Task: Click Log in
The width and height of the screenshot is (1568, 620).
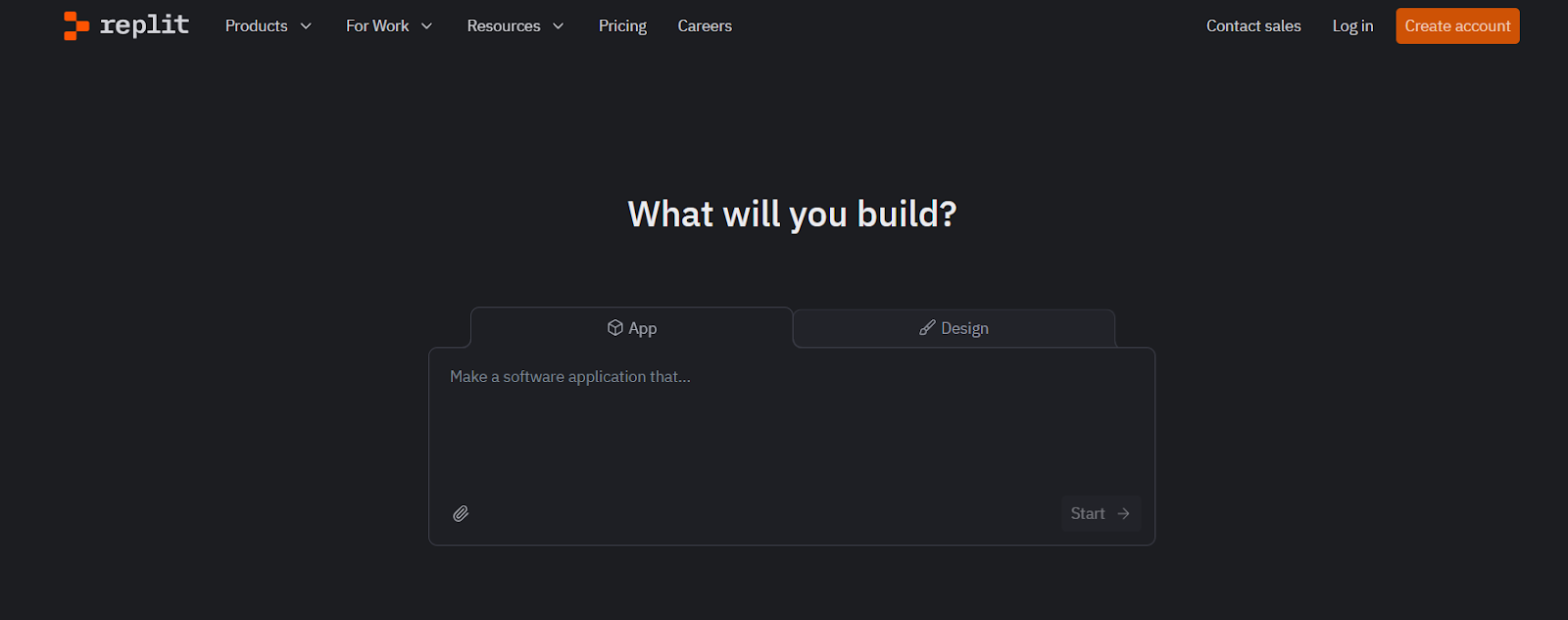Action: click(1352, 26)
